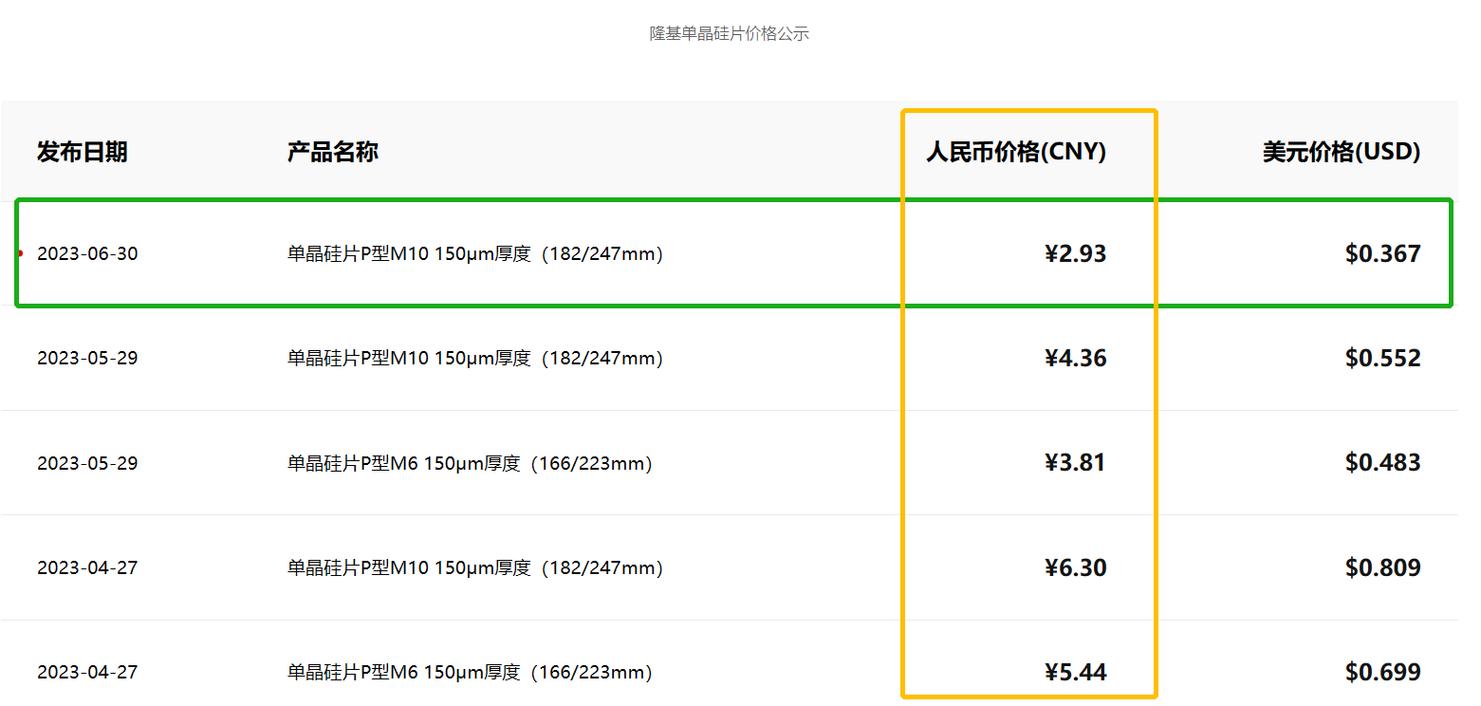The image size is (1481, 706).
Task: Click the page title 隆基单晶硅片价格公示
Action: point(729,34)
